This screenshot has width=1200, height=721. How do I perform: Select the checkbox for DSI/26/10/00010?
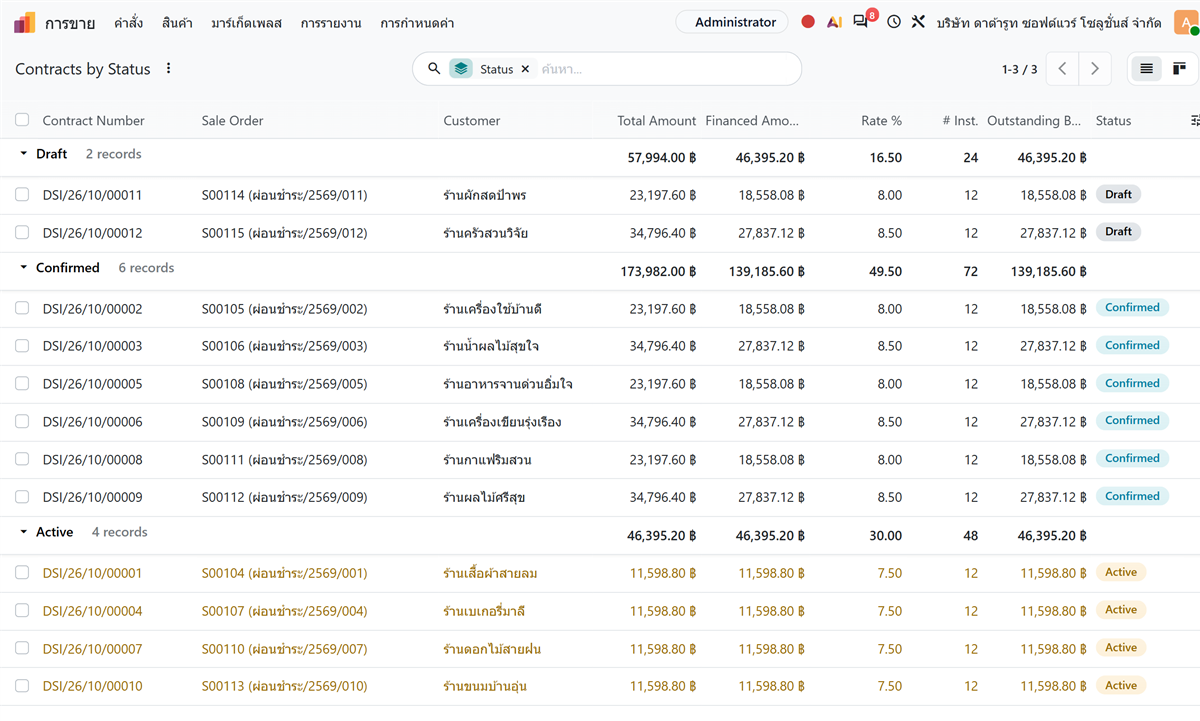click(22, 686)
